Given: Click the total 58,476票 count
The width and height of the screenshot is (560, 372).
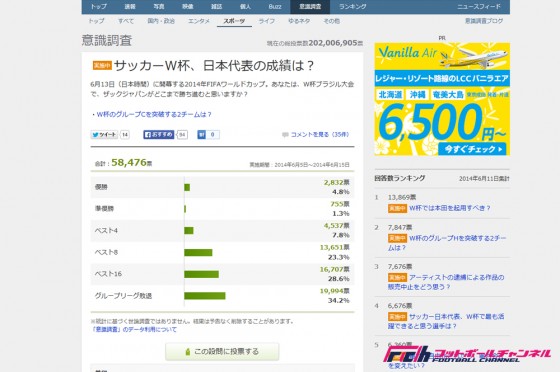Looking at the screenshot, I should click(x=131, y=163).
